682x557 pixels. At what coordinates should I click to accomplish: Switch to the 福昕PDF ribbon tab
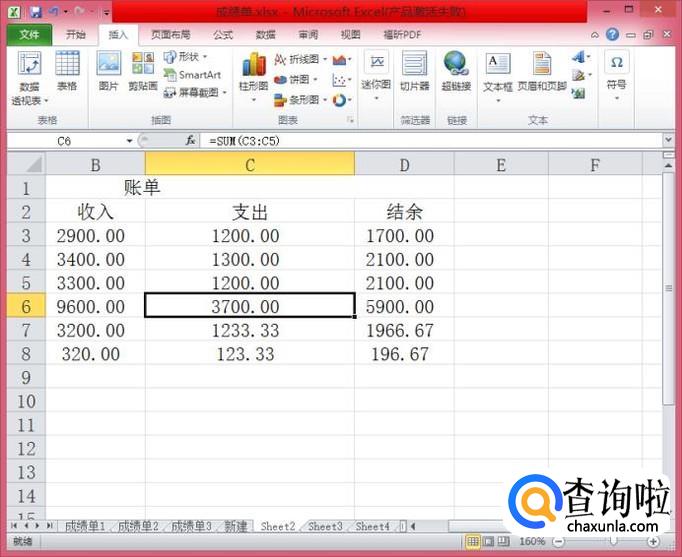pyautogui.click(x=402, y=35)
